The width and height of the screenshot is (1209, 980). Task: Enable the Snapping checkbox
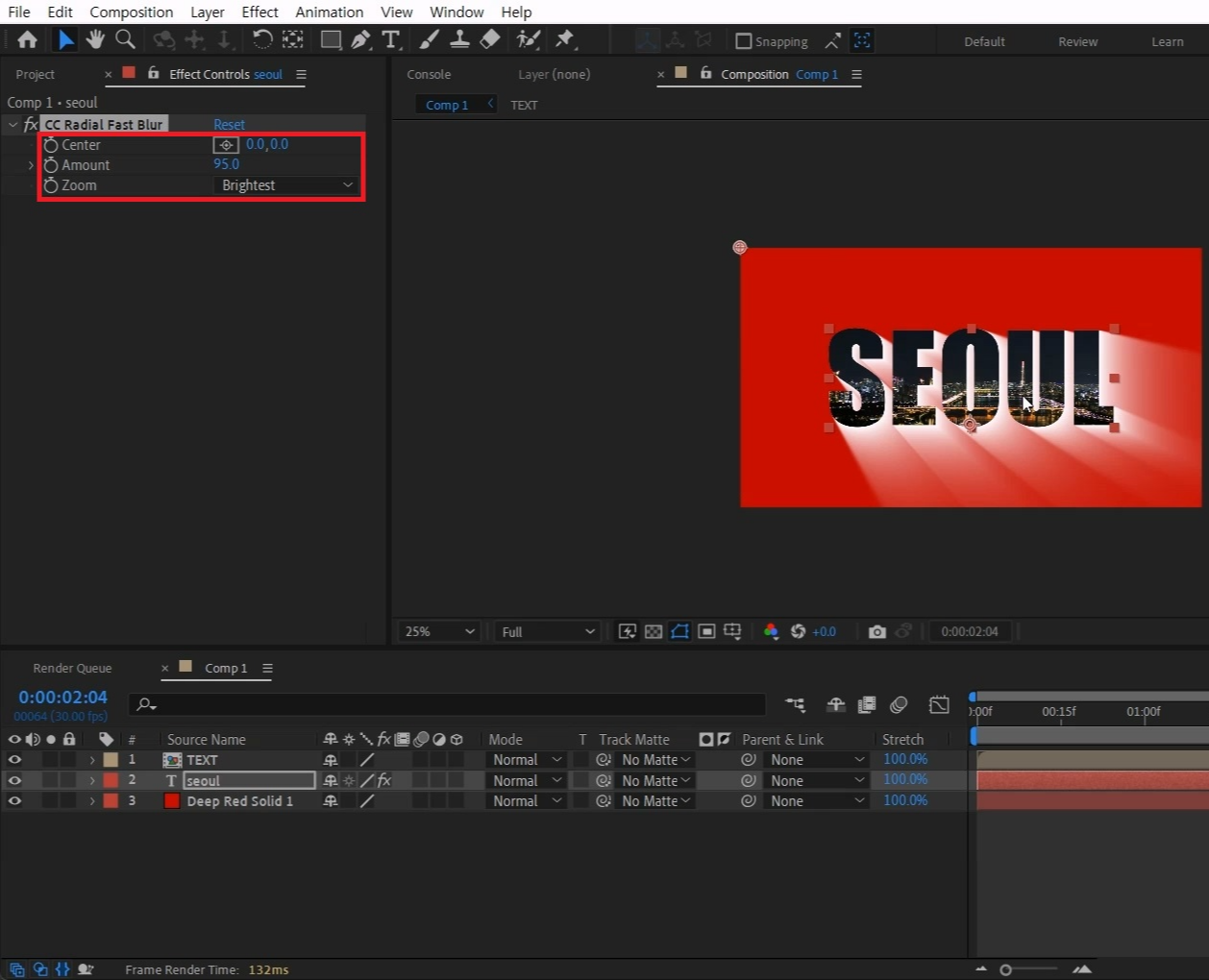pos(743,41)
